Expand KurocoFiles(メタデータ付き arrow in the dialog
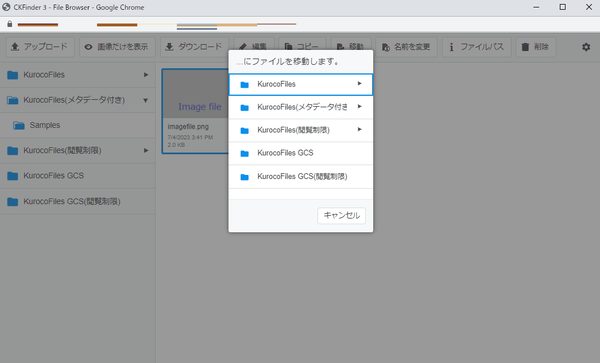 tap(359, 106)
